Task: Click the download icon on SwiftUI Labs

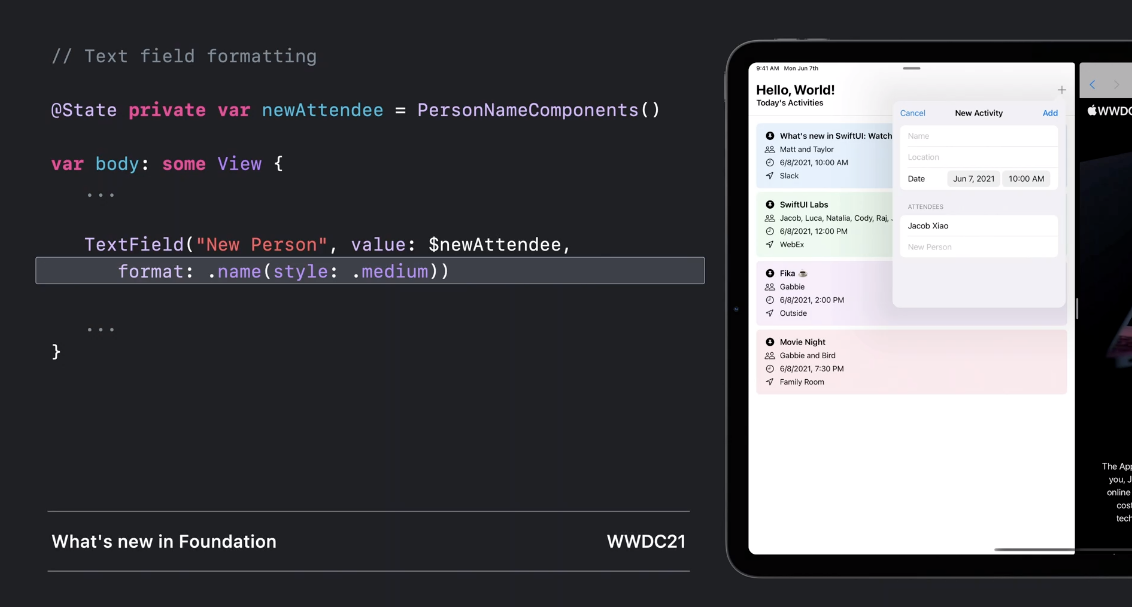Action: [x=770, y=204]
